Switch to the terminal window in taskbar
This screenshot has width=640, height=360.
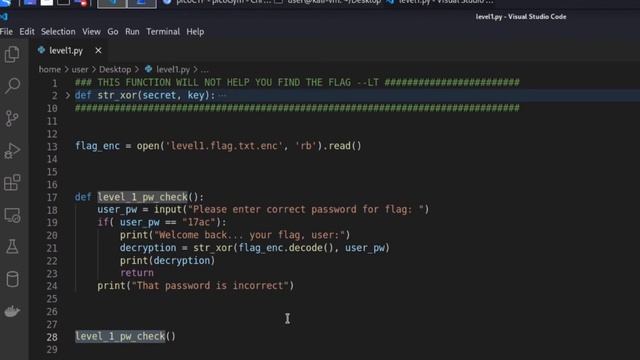pyautogui.click(x=329, y=2)
